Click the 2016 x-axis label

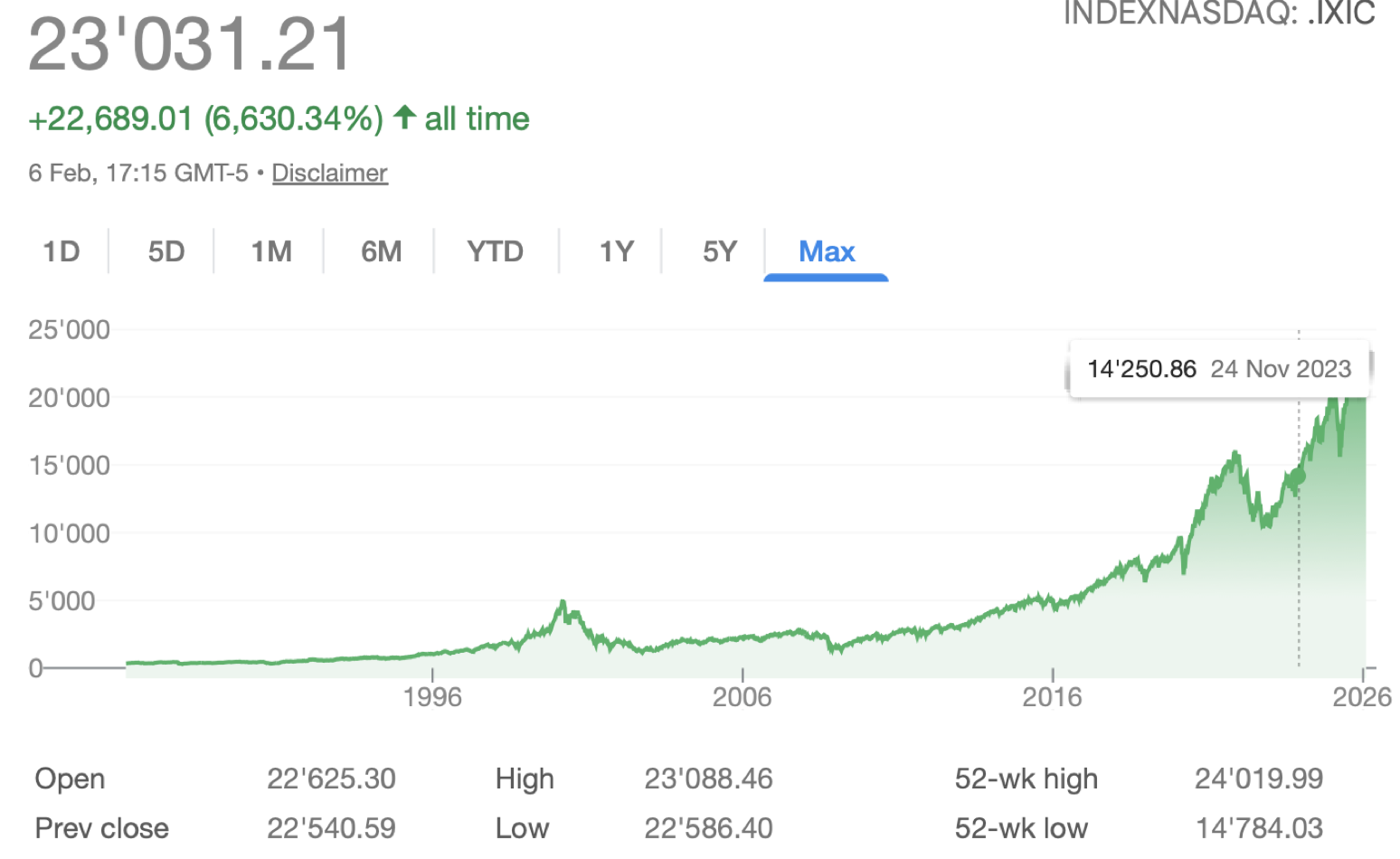pos(1052,696)
